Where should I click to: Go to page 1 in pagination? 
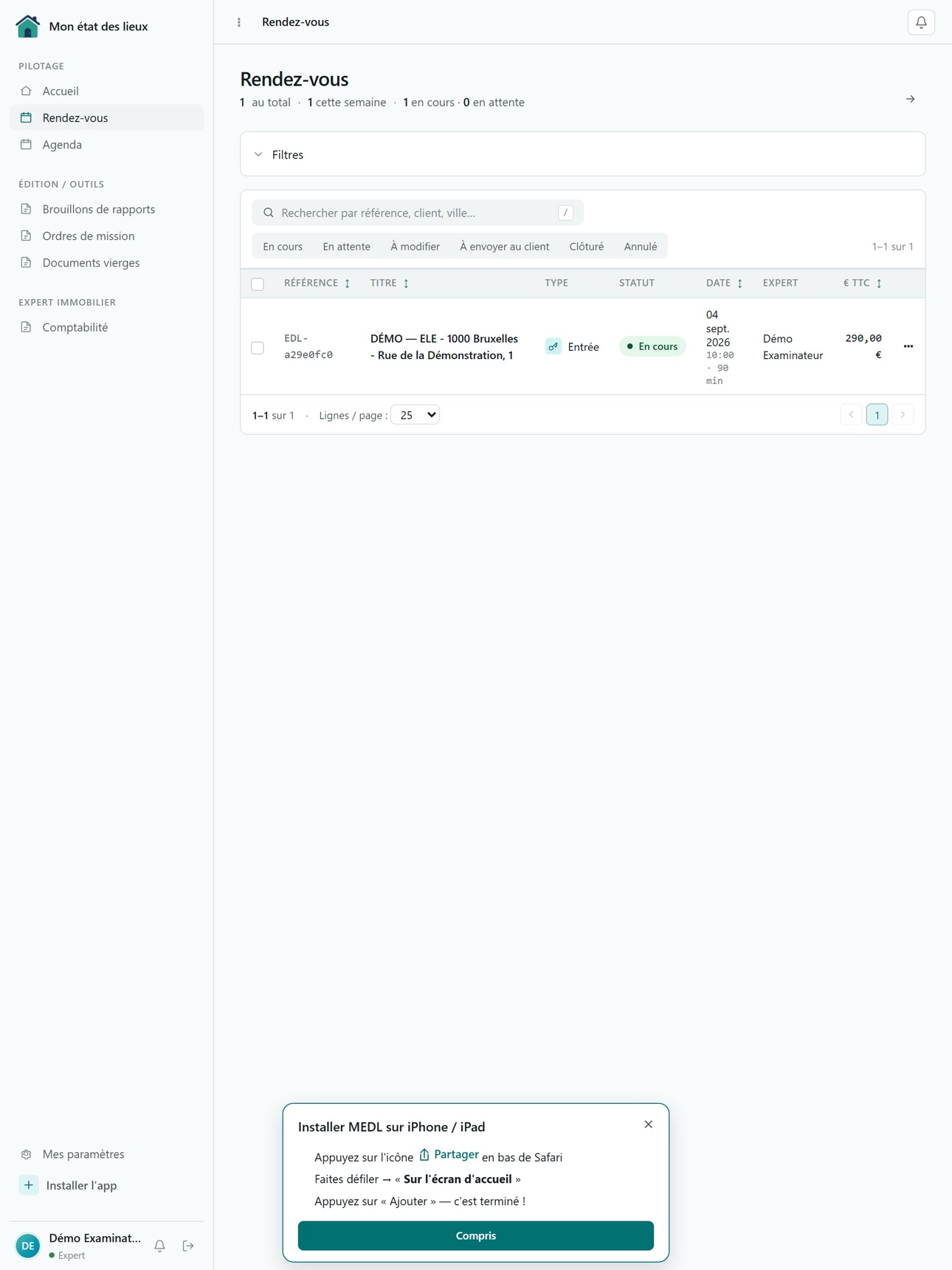coord(877,415)
